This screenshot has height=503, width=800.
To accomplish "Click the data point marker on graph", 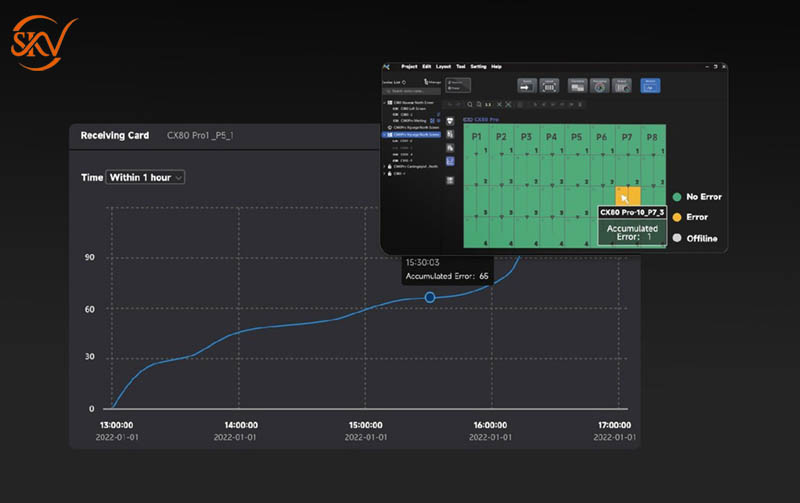I will click(x=430, y=297).
